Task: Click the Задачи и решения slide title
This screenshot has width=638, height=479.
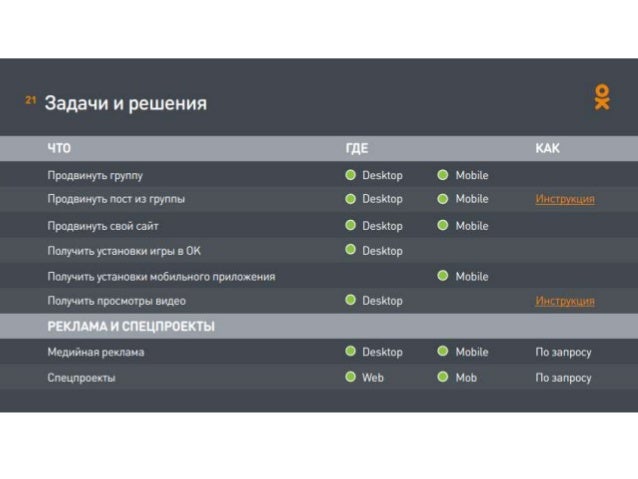Action: (125, 103)
